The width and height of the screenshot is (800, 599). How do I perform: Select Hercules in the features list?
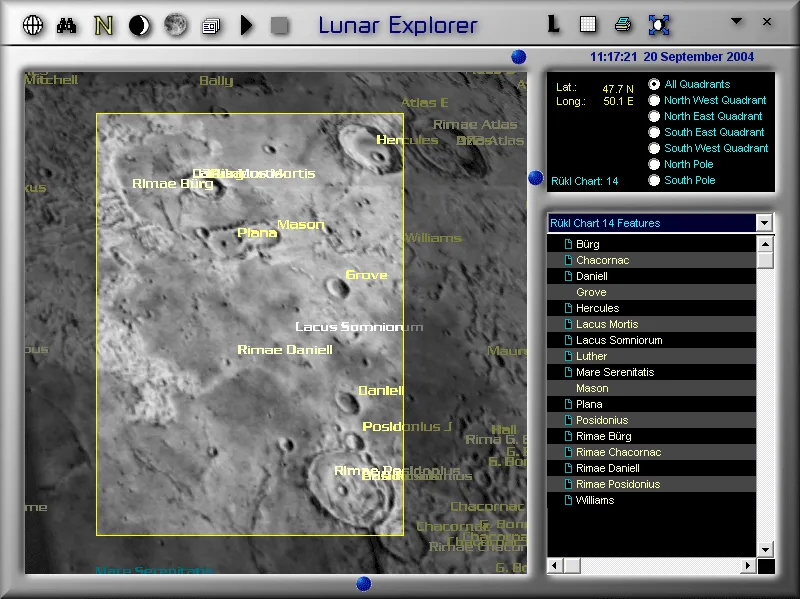coord(652,308)
